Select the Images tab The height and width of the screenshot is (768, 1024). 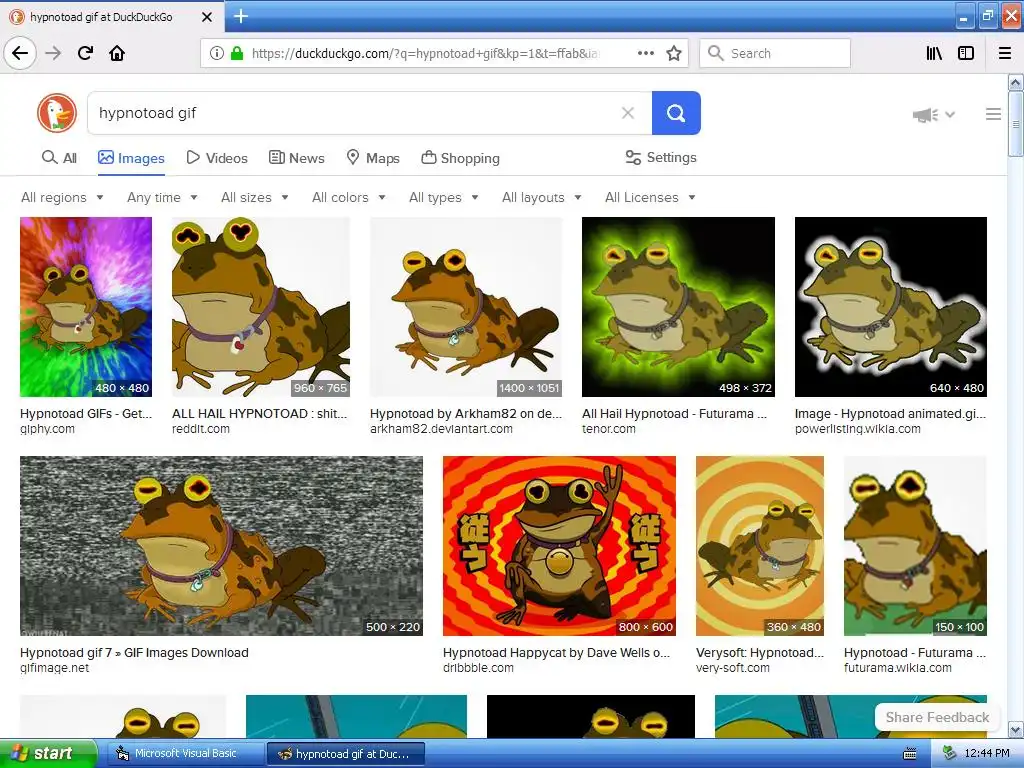[x=131, y=158]
